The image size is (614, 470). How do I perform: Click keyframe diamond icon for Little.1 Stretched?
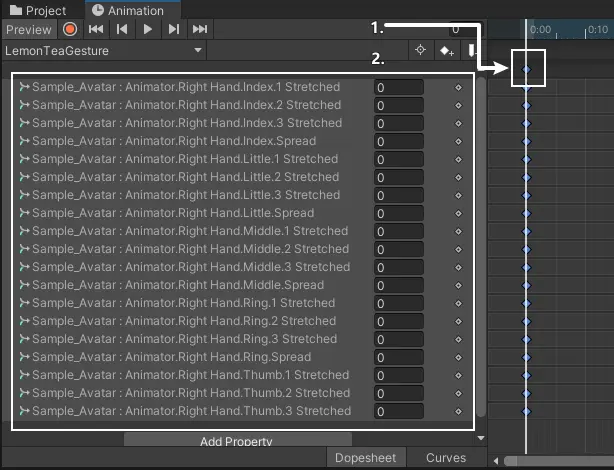(459, 159)
